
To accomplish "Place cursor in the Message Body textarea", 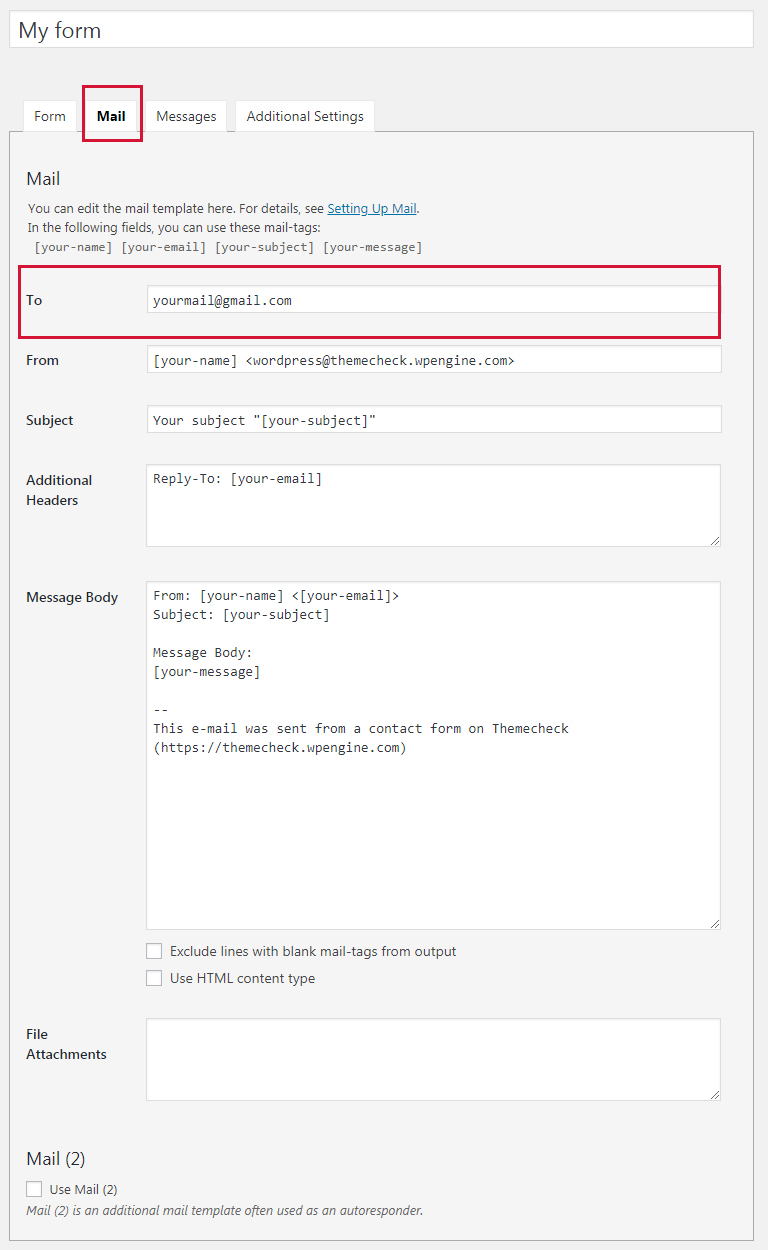I will tap(432, 800).
